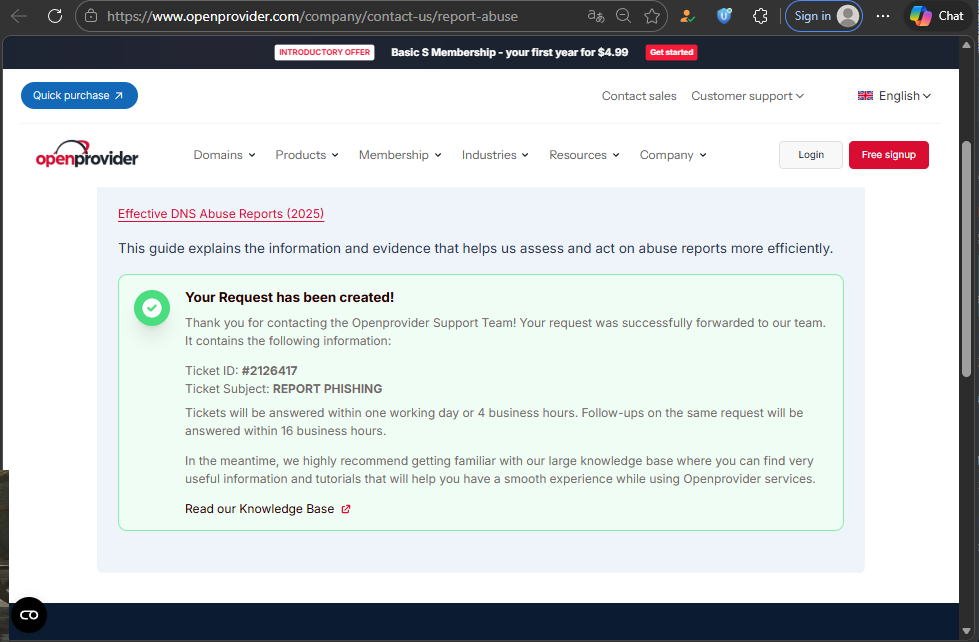This screenshot has height=642, width=979.
Task: Click the UK flag language icon
Action: (865, 96)
